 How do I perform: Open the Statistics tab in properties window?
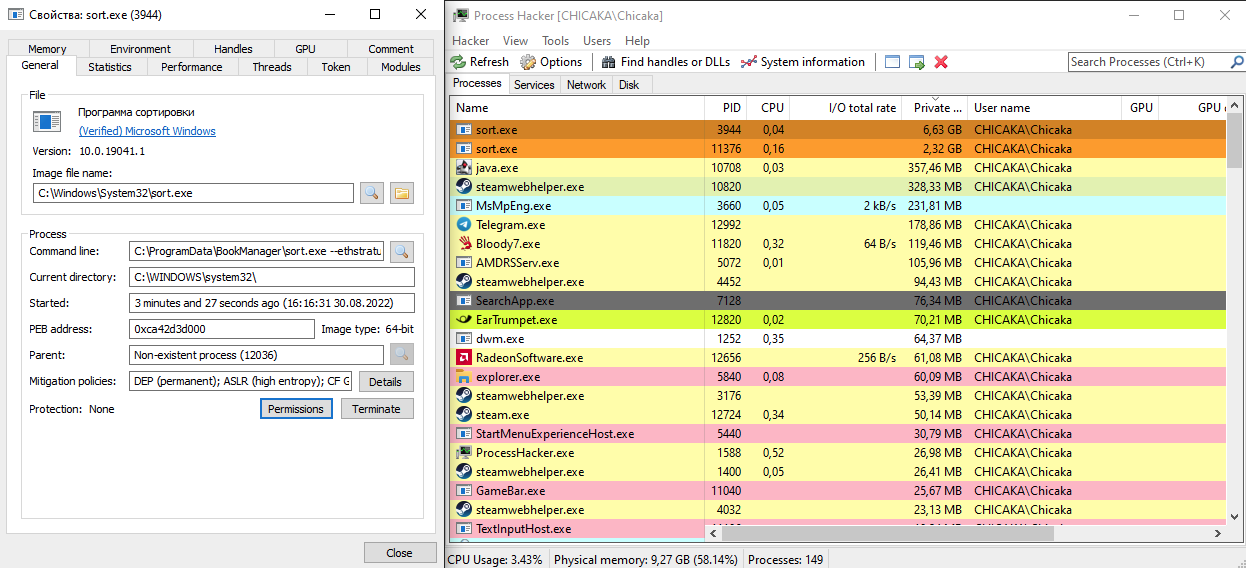pyautogui.click(x=110, y=67)
